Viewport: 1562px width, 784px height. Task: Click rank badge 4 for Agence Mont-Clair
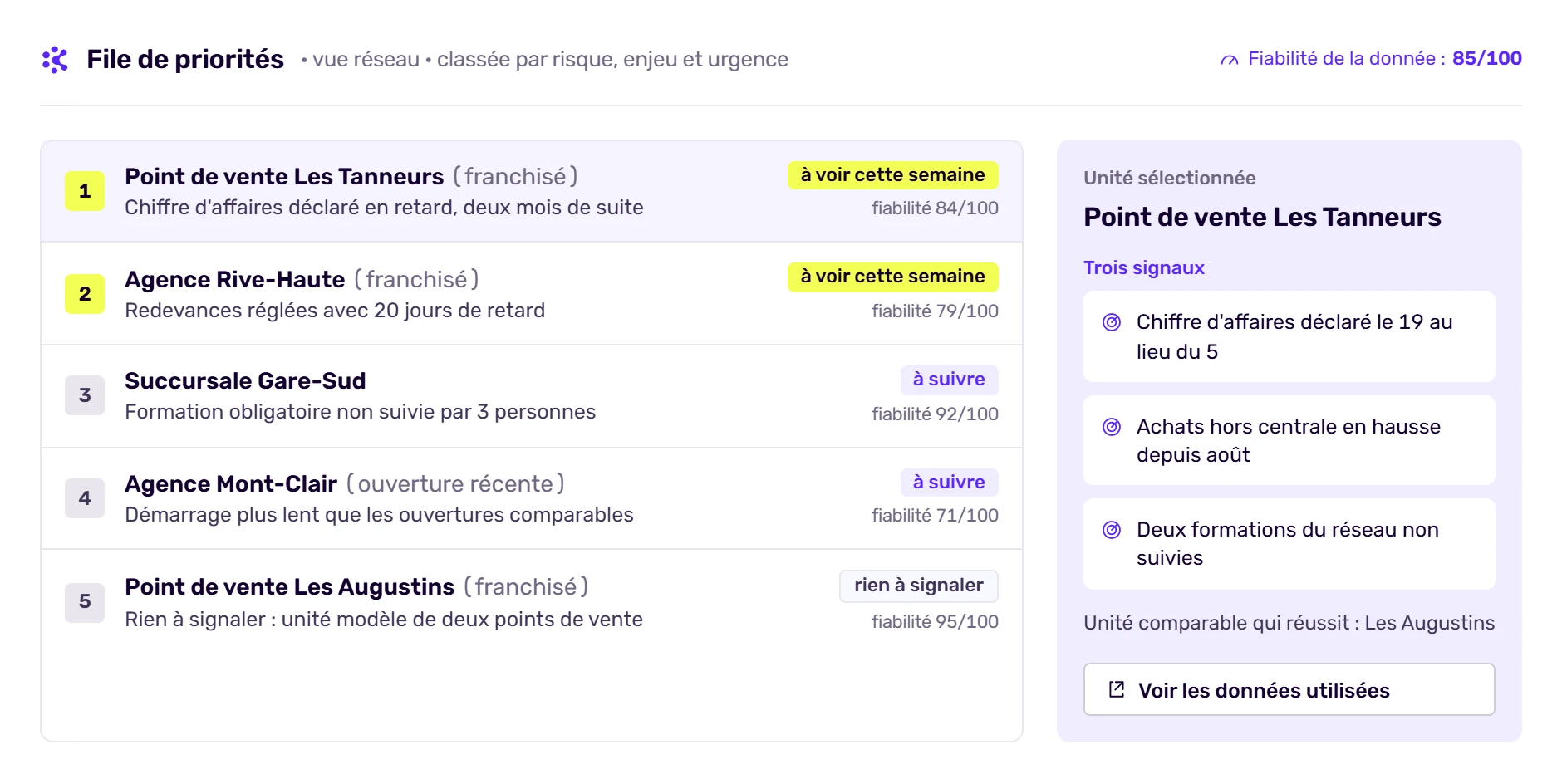click(85, 498)
